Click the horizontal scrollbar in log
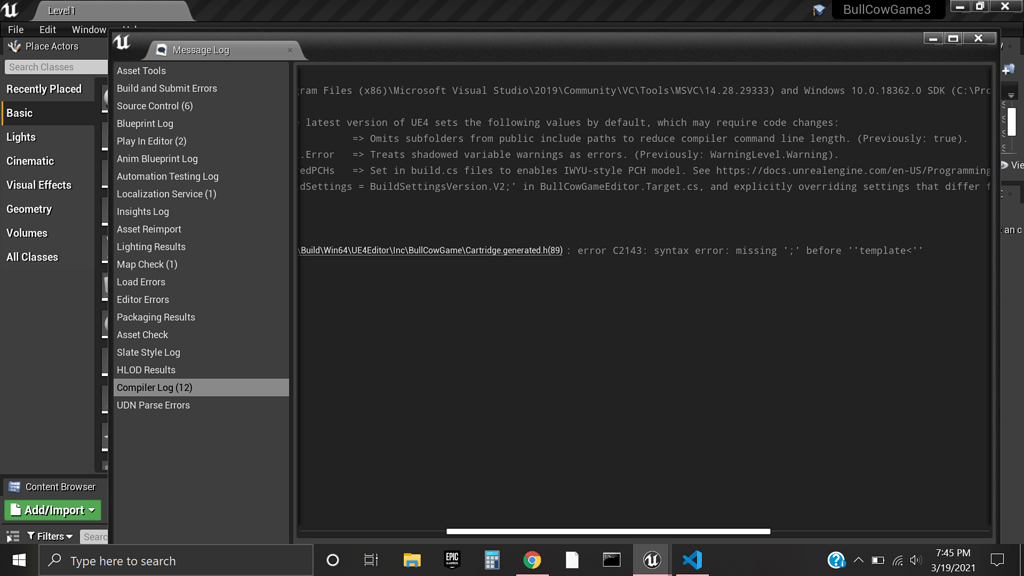 tap(608, 531)
